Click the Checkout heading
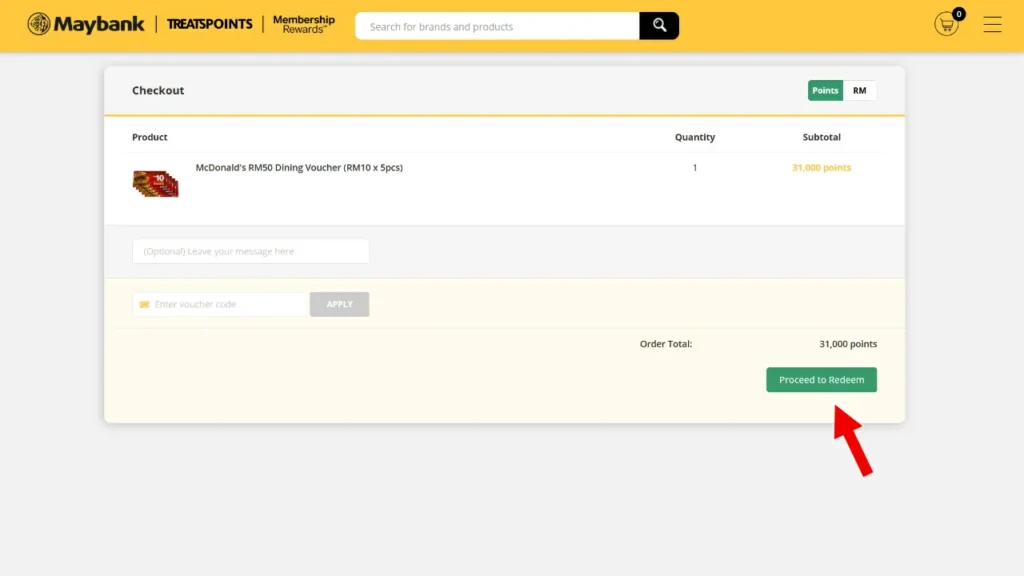Image resolution: width=1024 pixels, height=576 pixels. (158, 91)
